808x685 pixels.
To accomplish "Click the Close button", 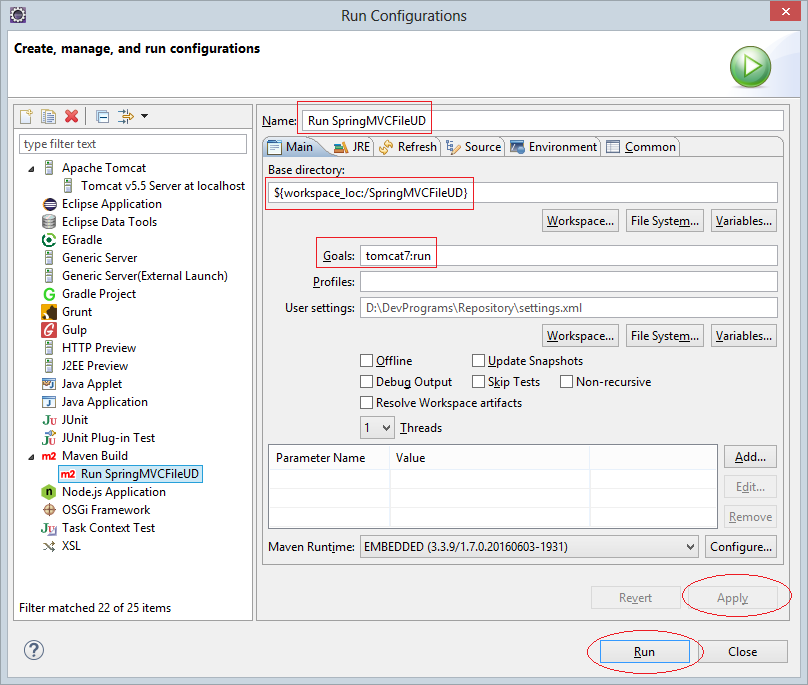I will click(x=743, y=652).
